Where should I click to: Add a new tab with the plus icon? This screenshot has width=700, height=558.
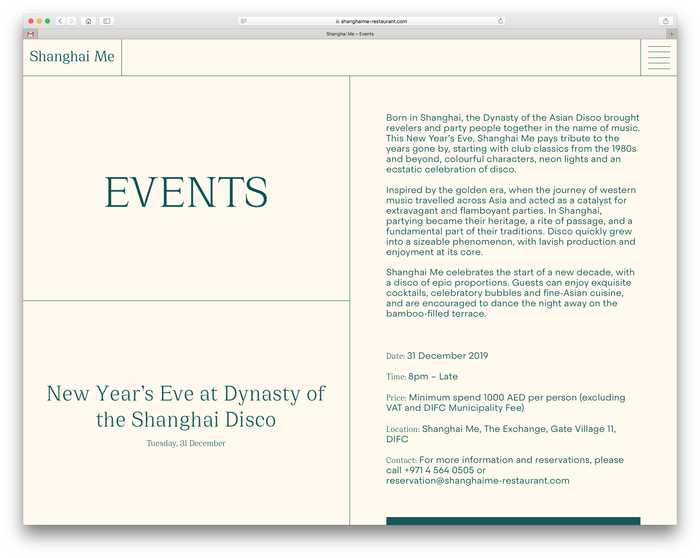[x=671, y=34]
